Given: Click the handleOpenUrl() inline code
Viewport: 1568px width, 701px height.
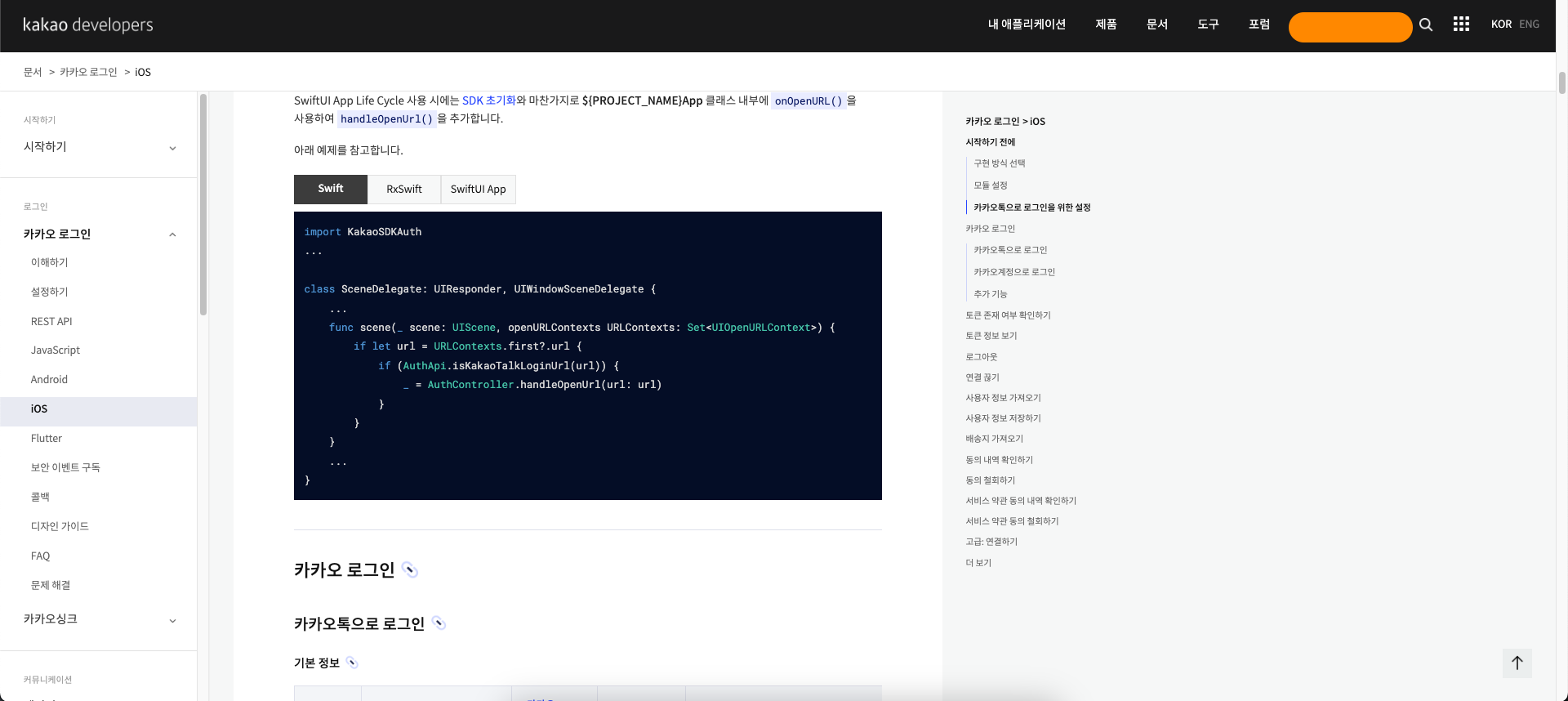Looking at the screenshot, I should [x=386, y=119].
